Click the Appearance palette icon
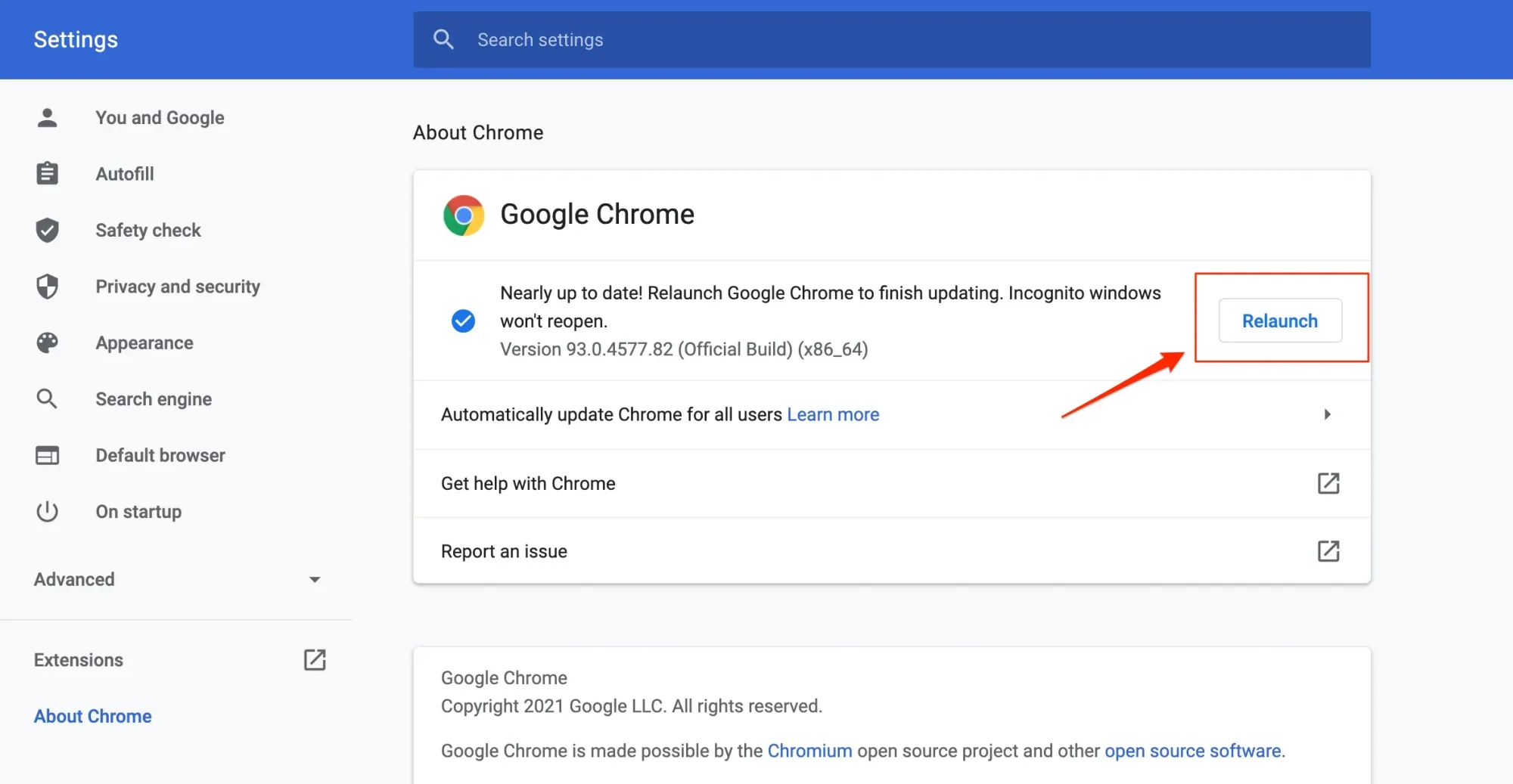1513x784 pixels. pyautogui.click(x=47, y=342)
